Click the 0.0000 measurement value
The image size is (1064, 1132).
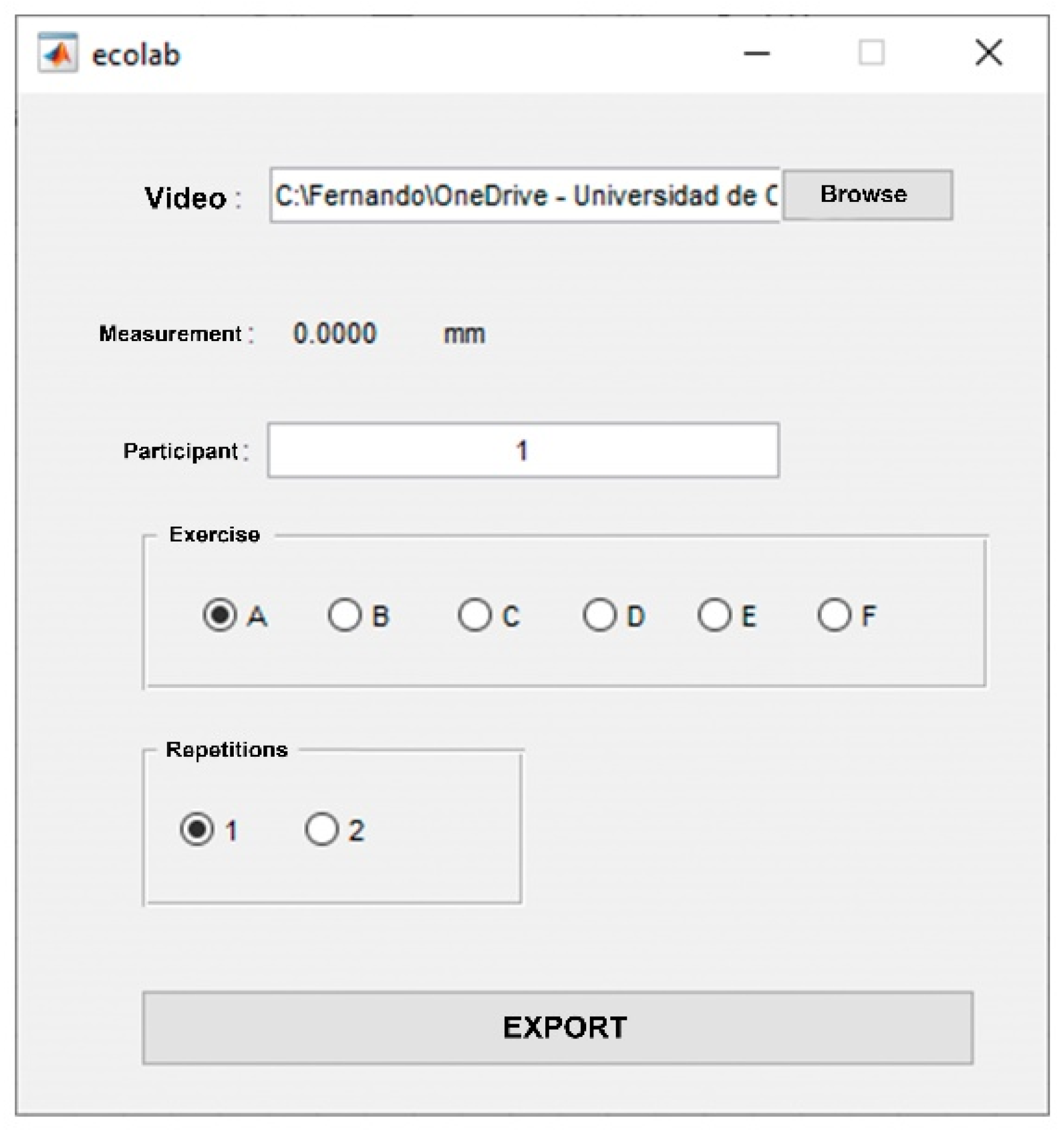[334, 334]
